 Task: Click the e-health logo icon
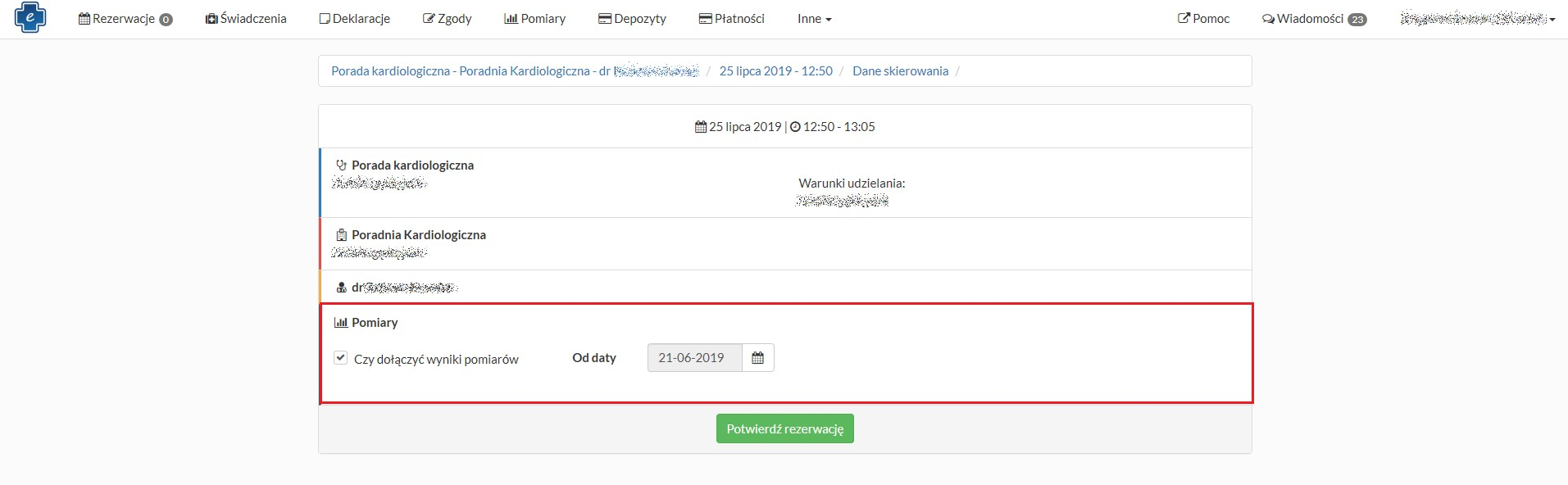[30, 18]
